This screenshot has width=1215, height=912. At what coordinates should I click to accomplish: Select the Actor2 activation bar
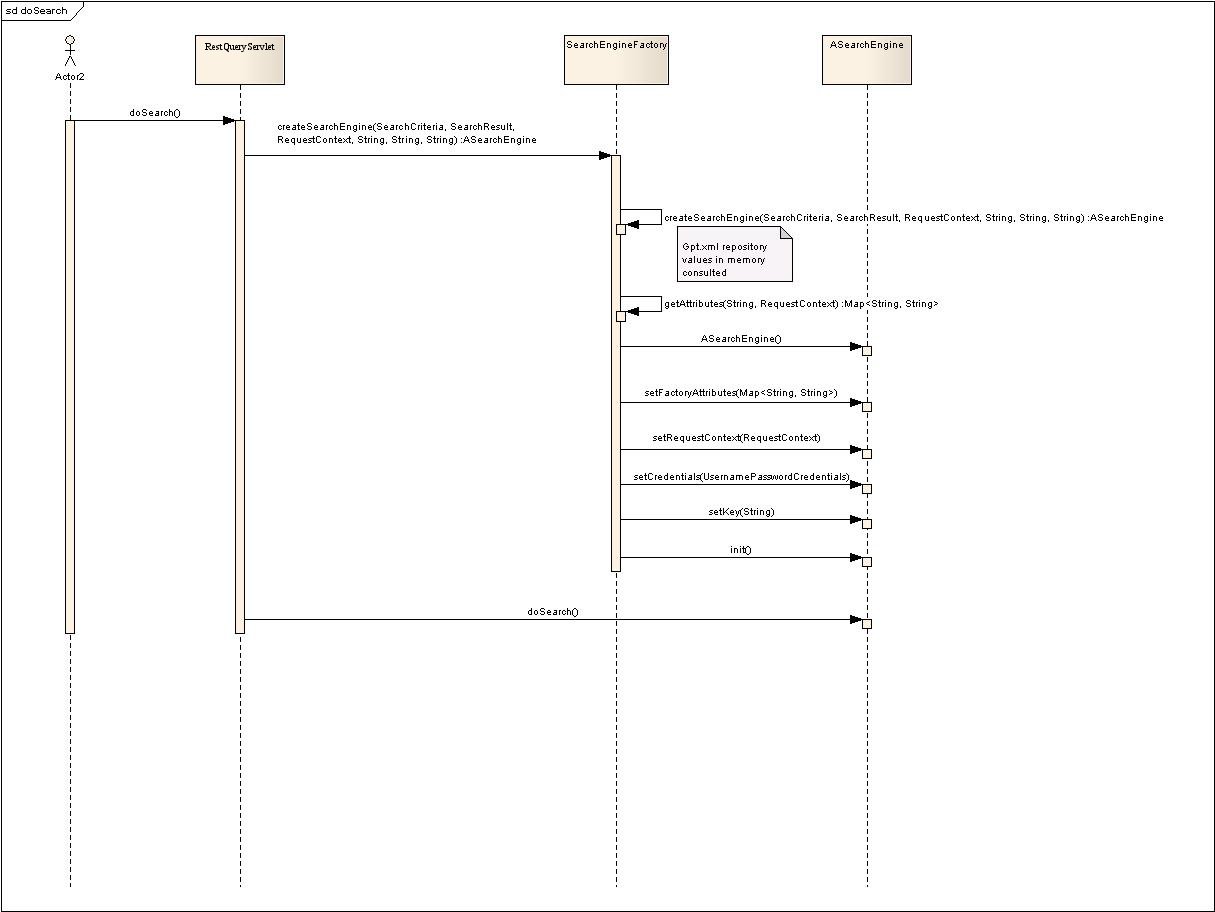point(70,377)
